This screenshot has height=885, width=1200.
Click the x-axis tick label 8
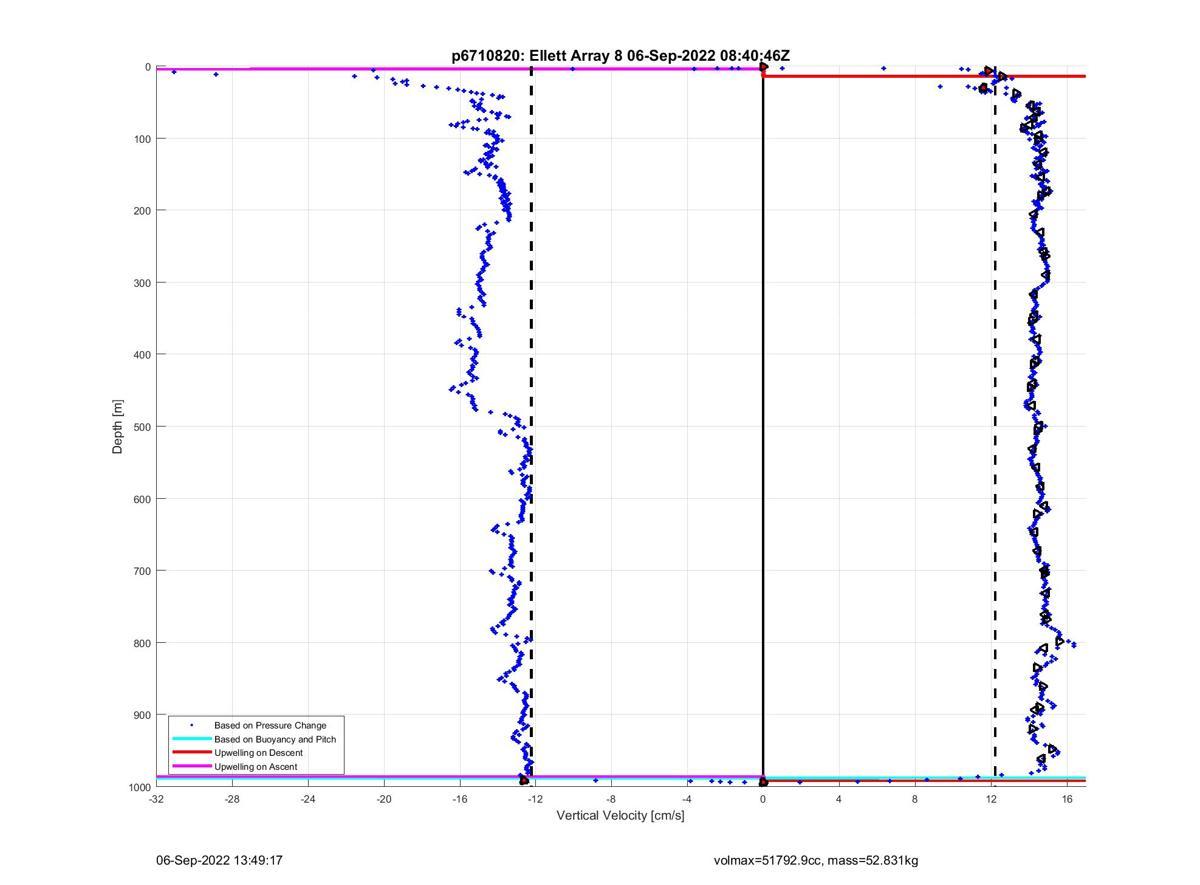tap(915, 799)
